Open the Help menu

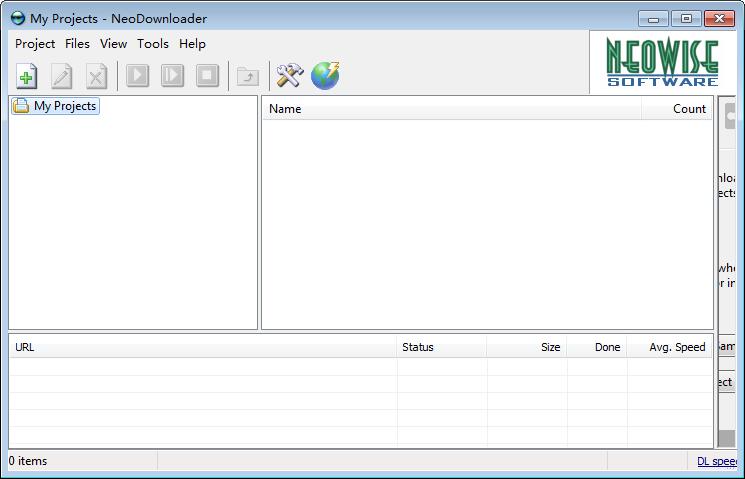coord(192,44)
